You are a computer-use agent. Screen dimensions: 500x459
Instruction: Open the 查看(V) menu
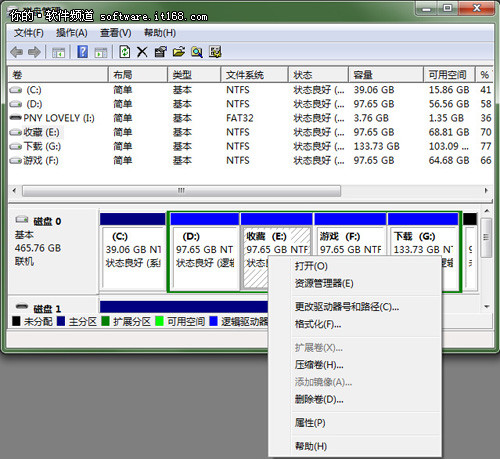[x=116, y=33]
